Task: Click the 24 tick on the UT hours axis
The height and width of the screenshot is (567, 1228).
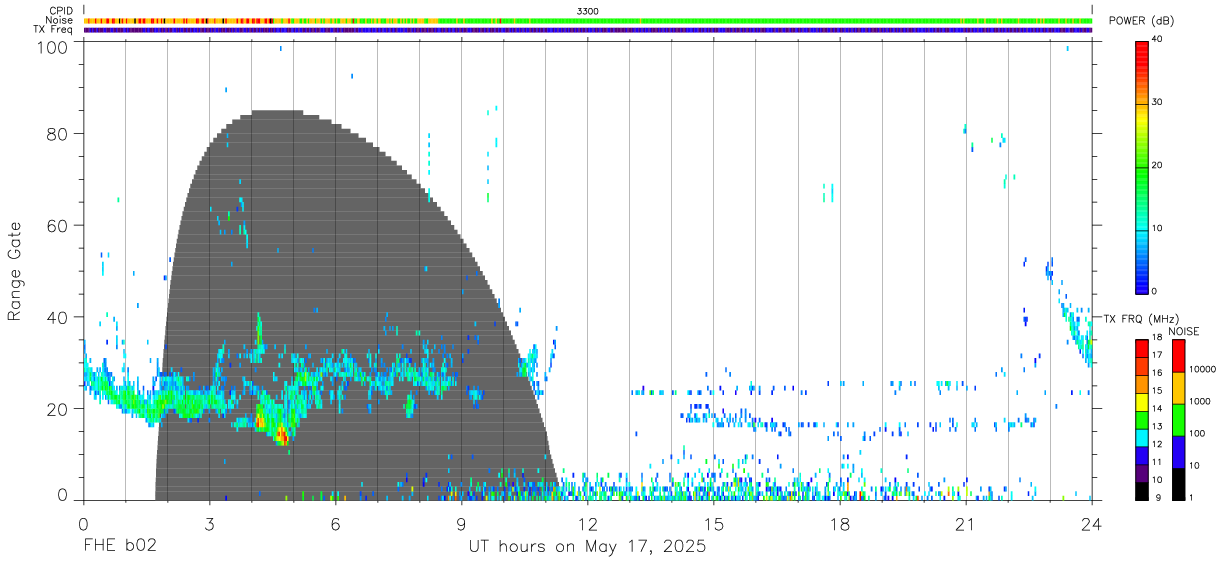Action: (1091, 523)
